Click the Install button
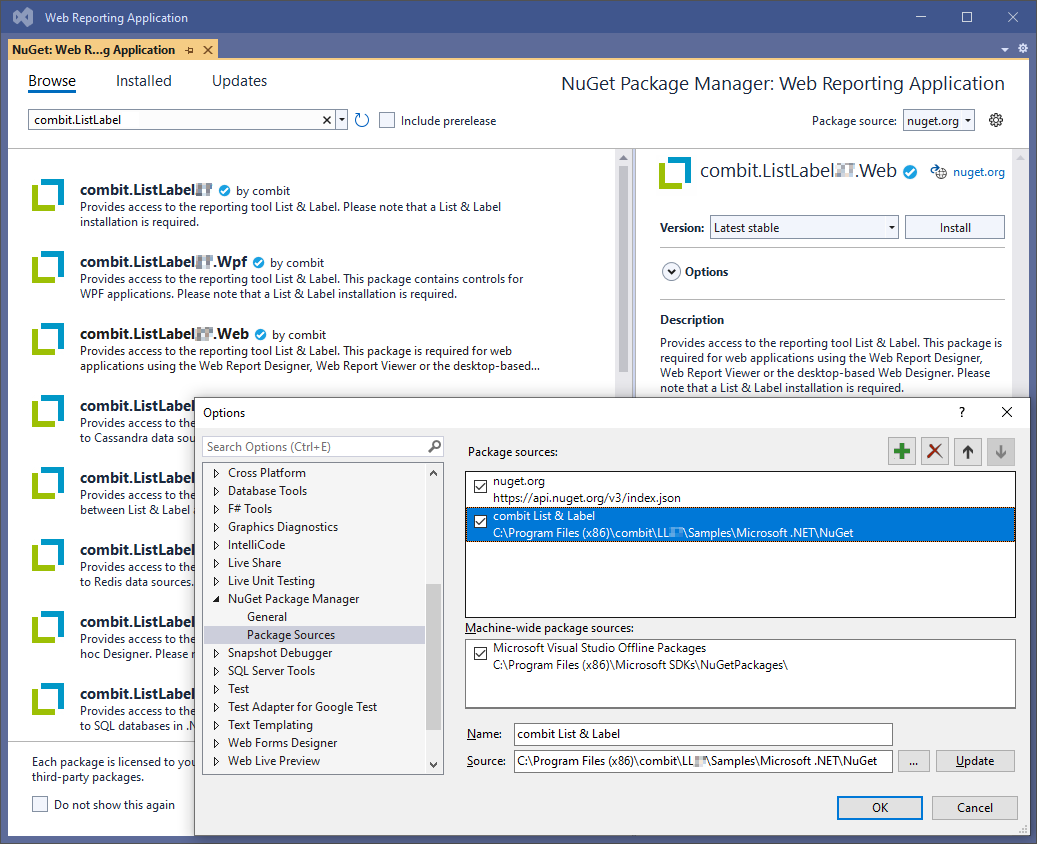The width and height of the screenshot is (1037, 844). tap(954, 228)
